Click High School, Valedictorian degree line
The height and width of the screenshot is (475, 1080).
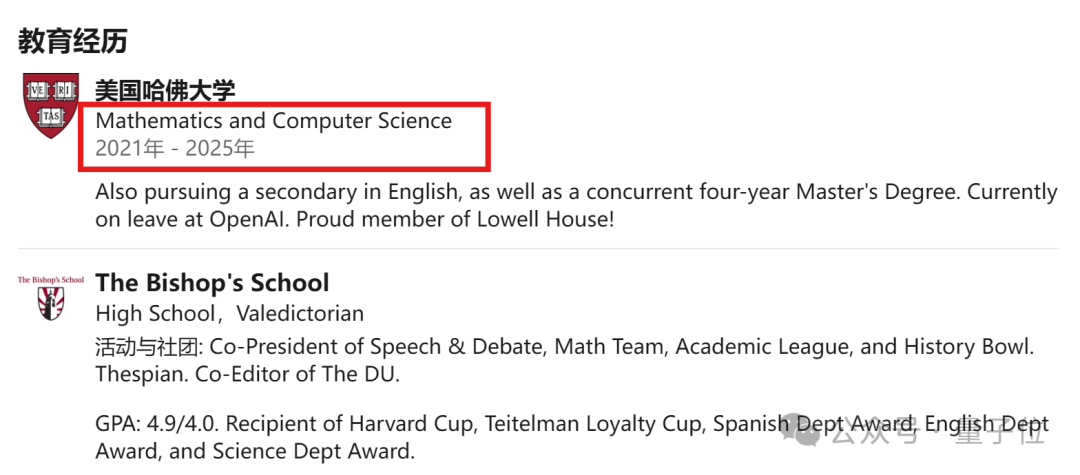coord(229,314)
